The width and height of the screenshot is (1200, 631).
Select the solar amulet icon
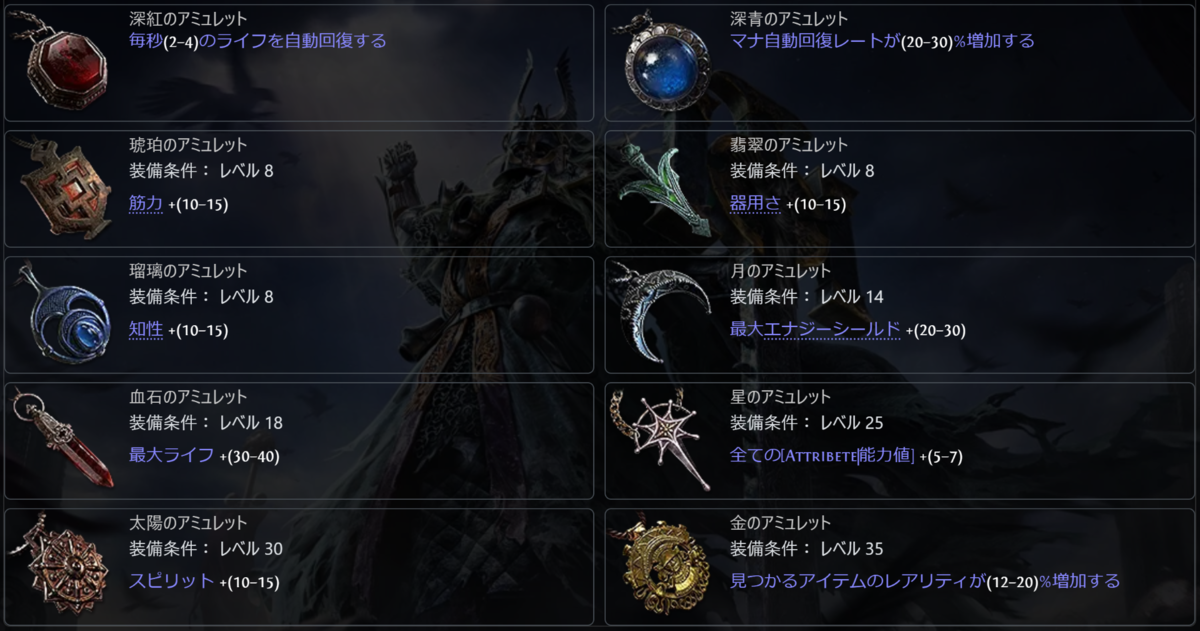click(60, 564)
